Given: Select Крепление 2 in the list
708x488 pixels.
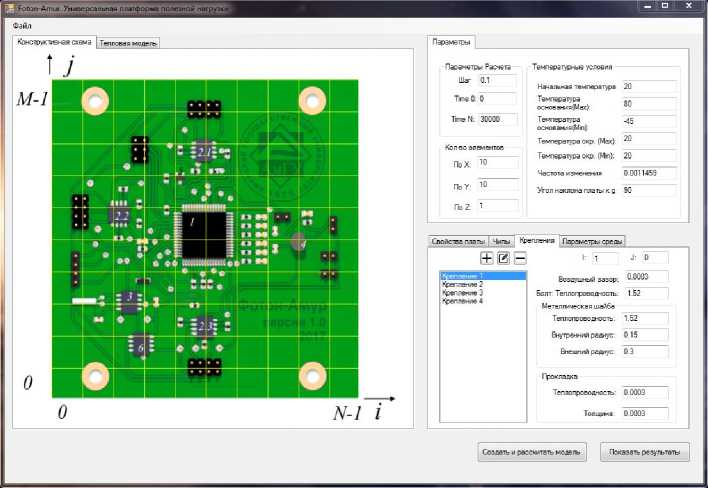Looking at the screenshot, I should [x=462, y=284].
